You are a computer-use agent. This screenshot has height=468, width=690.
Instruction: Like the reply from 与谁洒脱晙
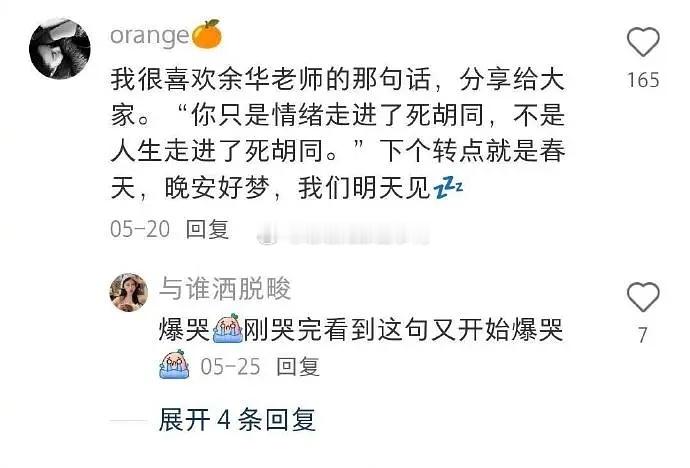(643, 297)
